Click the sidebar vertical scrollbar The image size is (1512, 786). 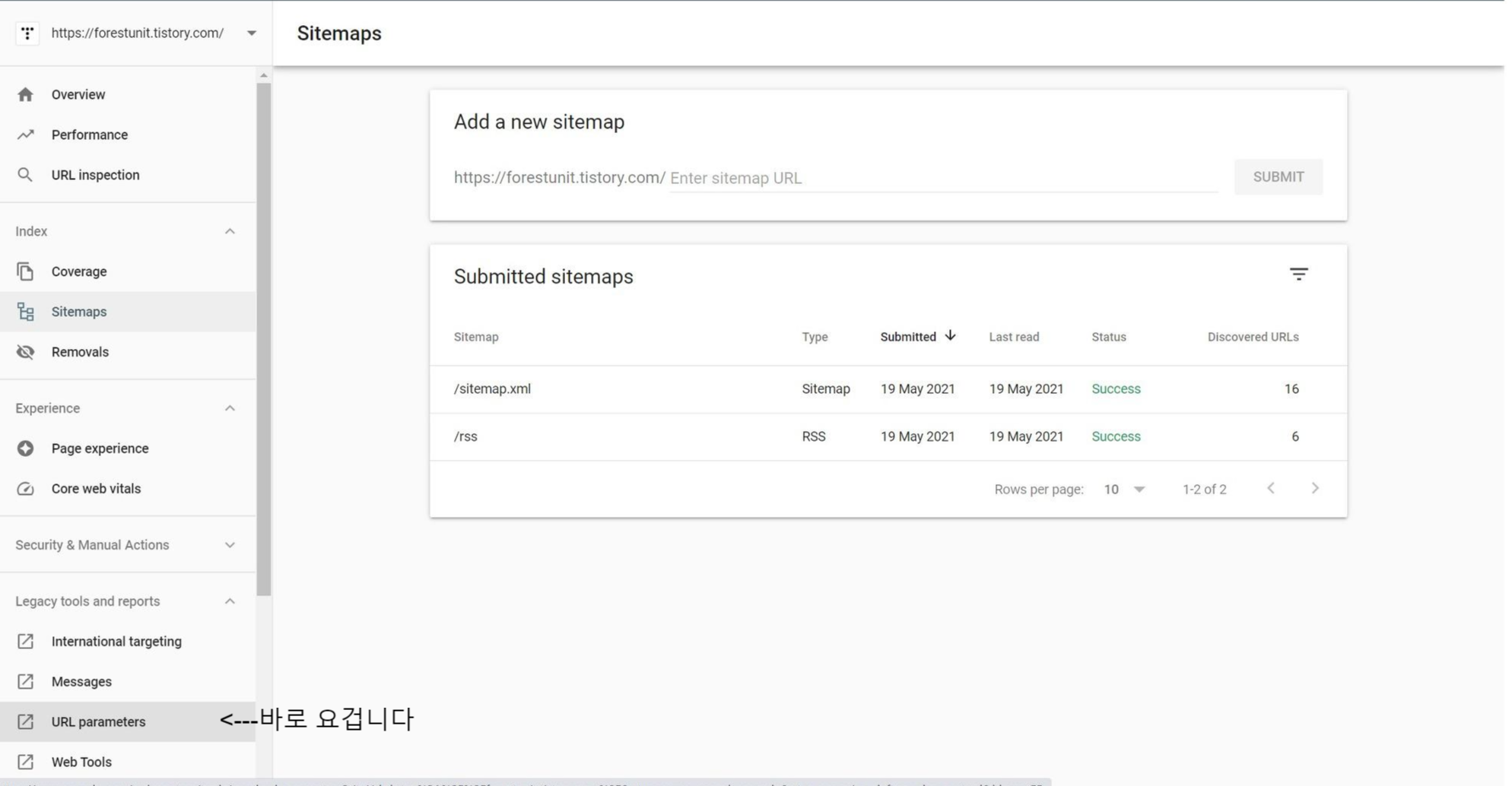coord(264,338)
